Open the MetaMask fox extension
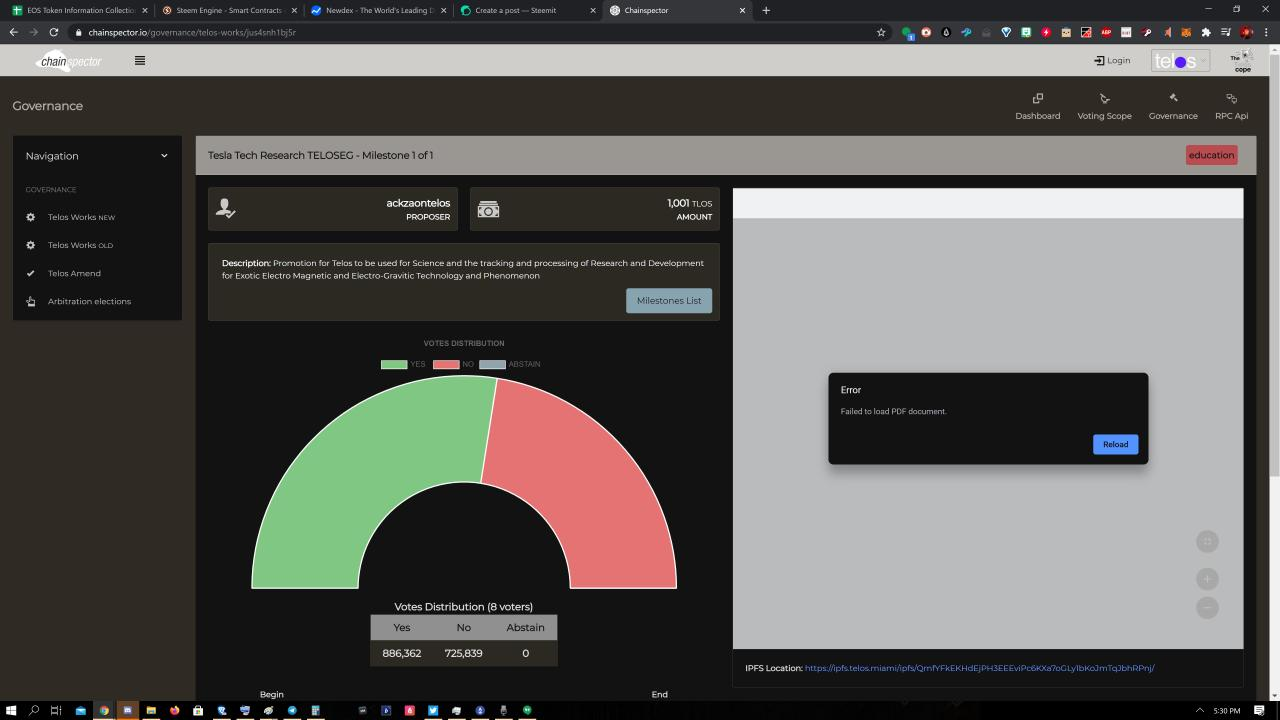Image resolution: width=1280 pixels, height=720 pixels. tap(1186, 32)
